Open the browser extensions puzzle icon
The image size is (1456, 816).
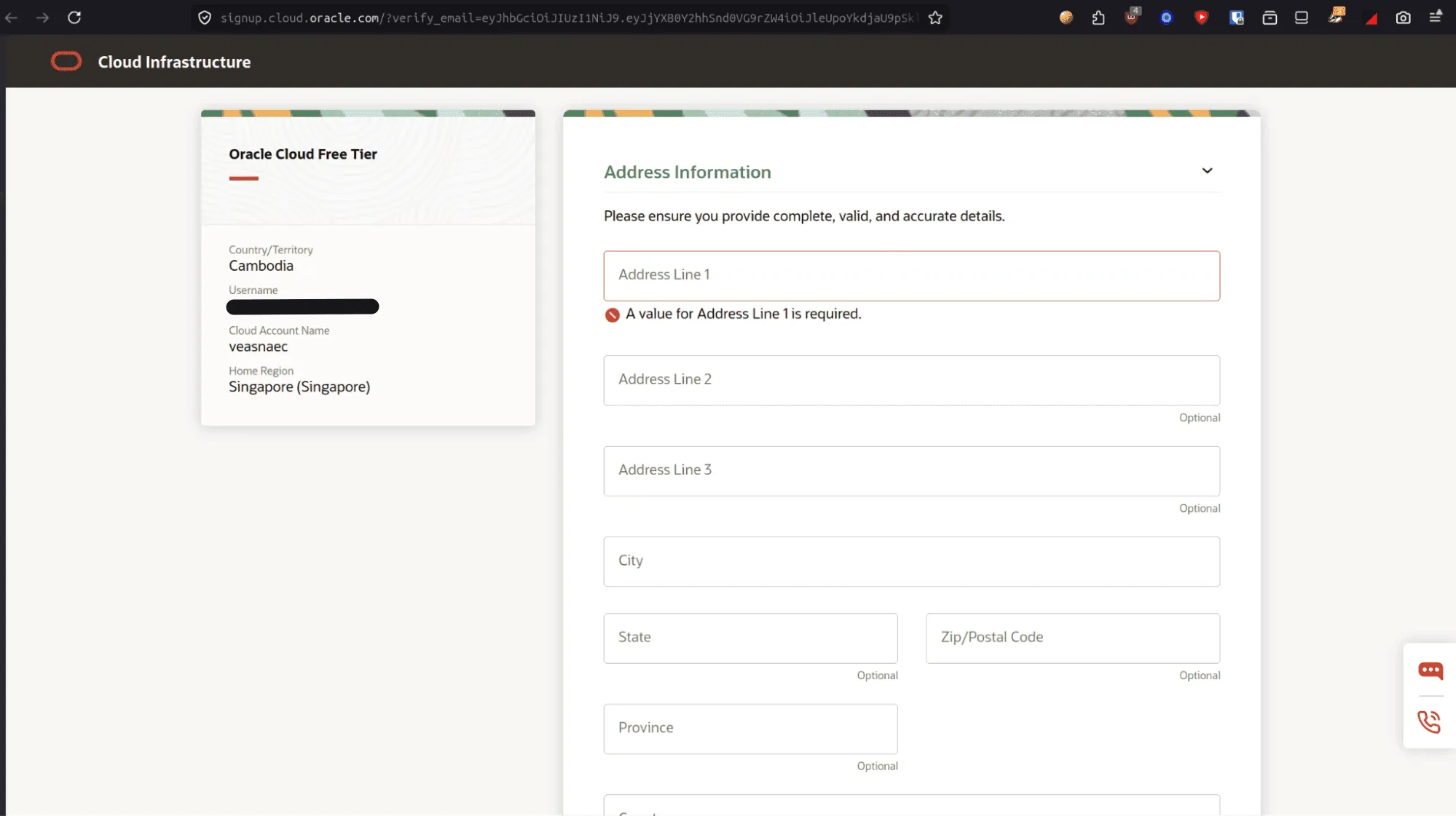(x=1098, y=17)
